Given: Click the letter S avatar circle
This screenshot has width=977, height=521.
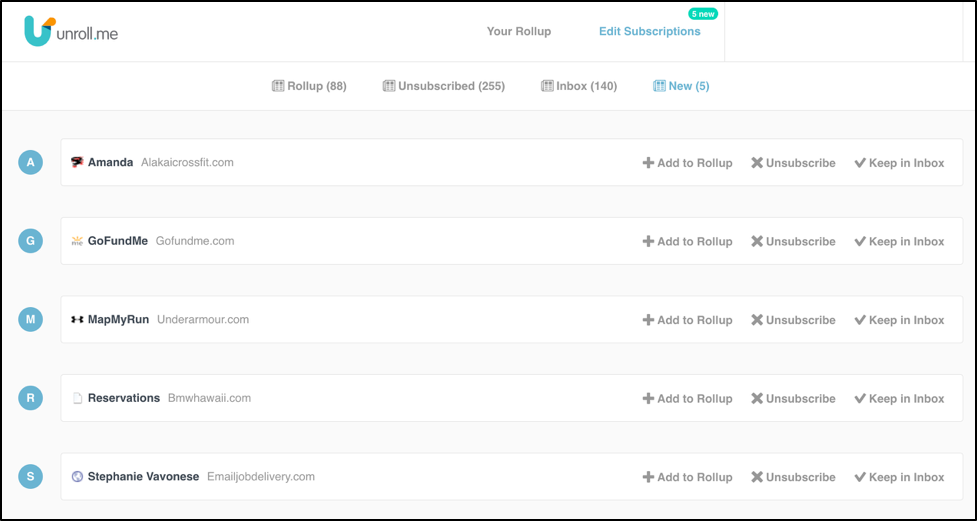Looking at the screenshot, I should pos(31,477).
